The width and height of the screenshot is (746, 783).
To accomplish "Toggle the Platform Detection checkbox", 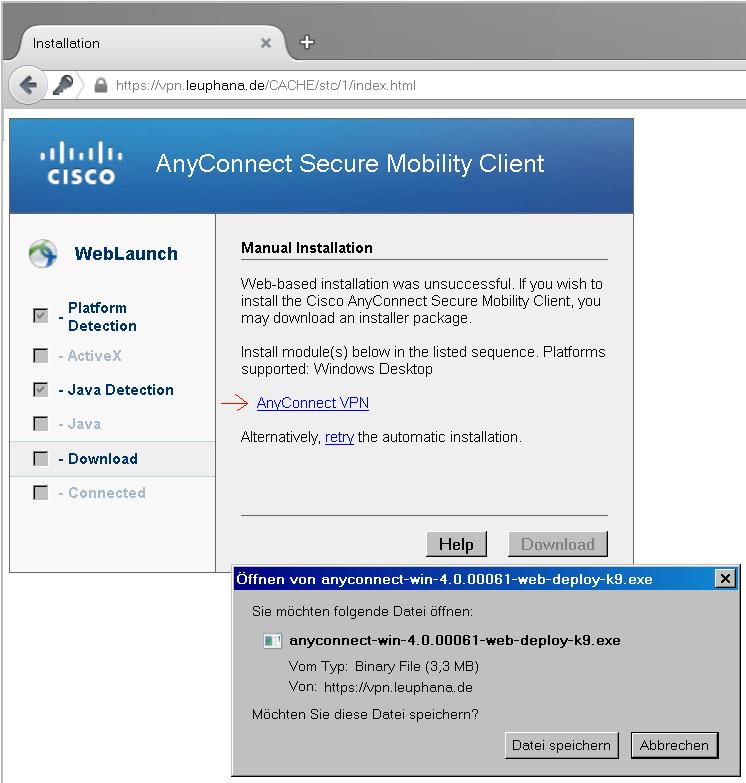I will [40, 315].
